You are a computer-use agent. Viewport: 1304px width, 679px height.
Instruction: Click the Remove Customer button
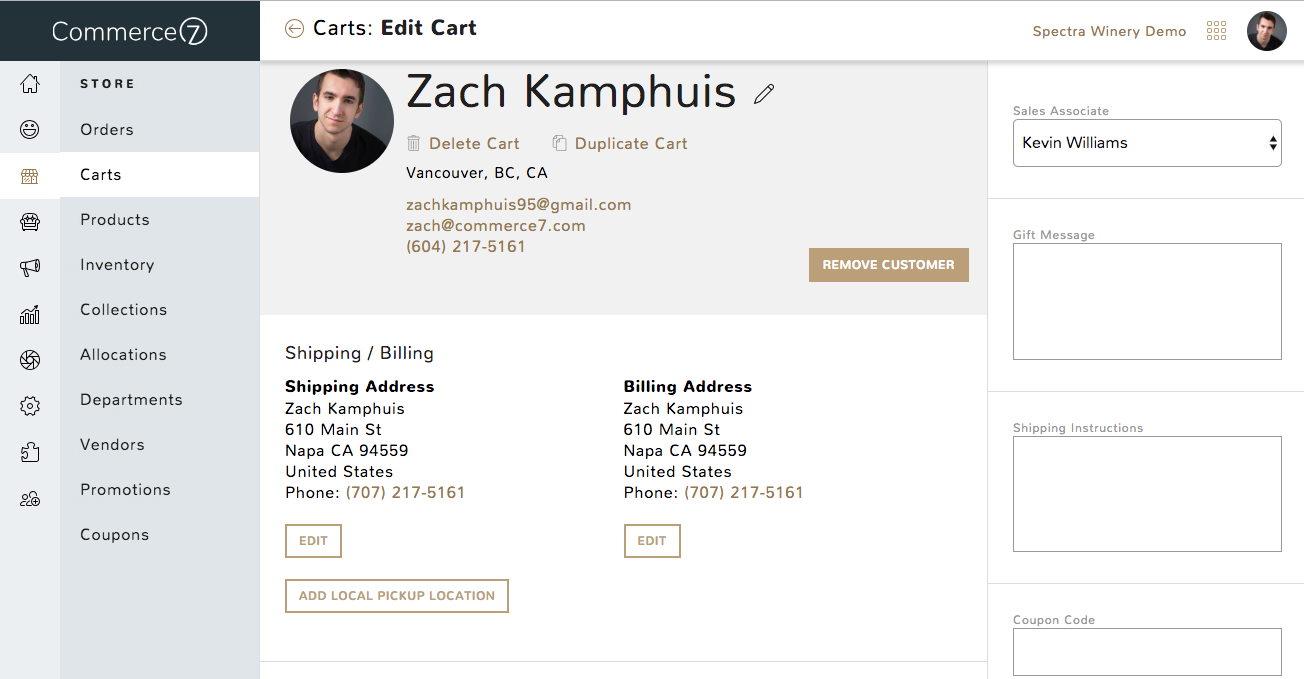pyautogui.click(x=889, y=265)
